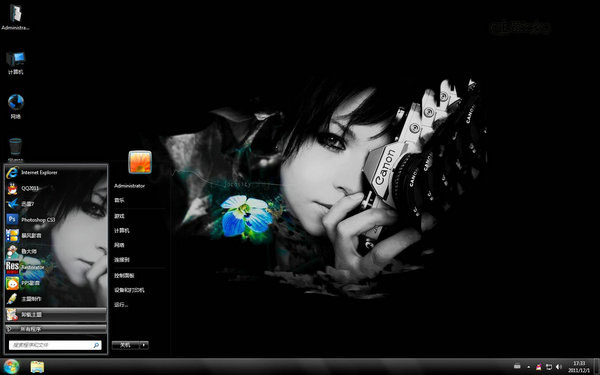Show hidden tray icons arrow
The image size is (600, 375).
coord(529,367)
